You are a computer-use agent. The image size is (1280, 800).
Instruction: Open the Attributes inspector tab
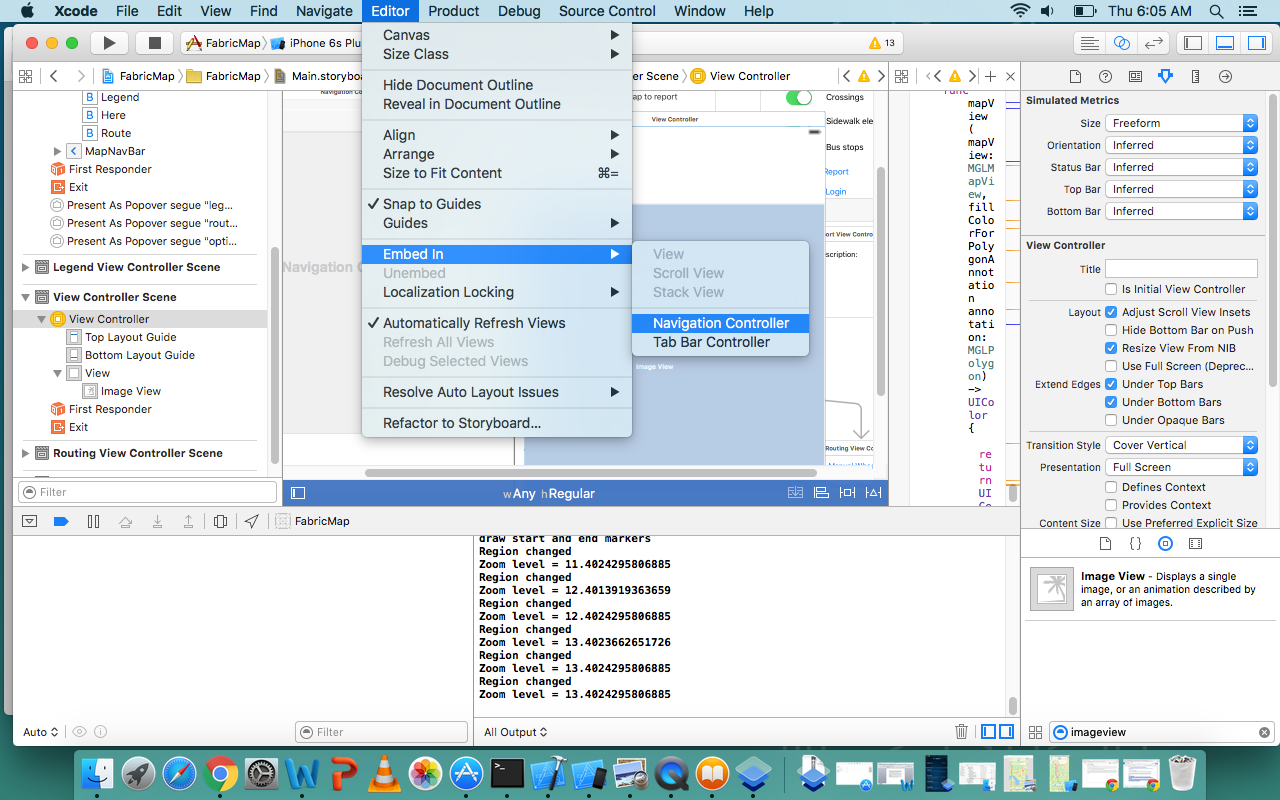coord(1165,77)
